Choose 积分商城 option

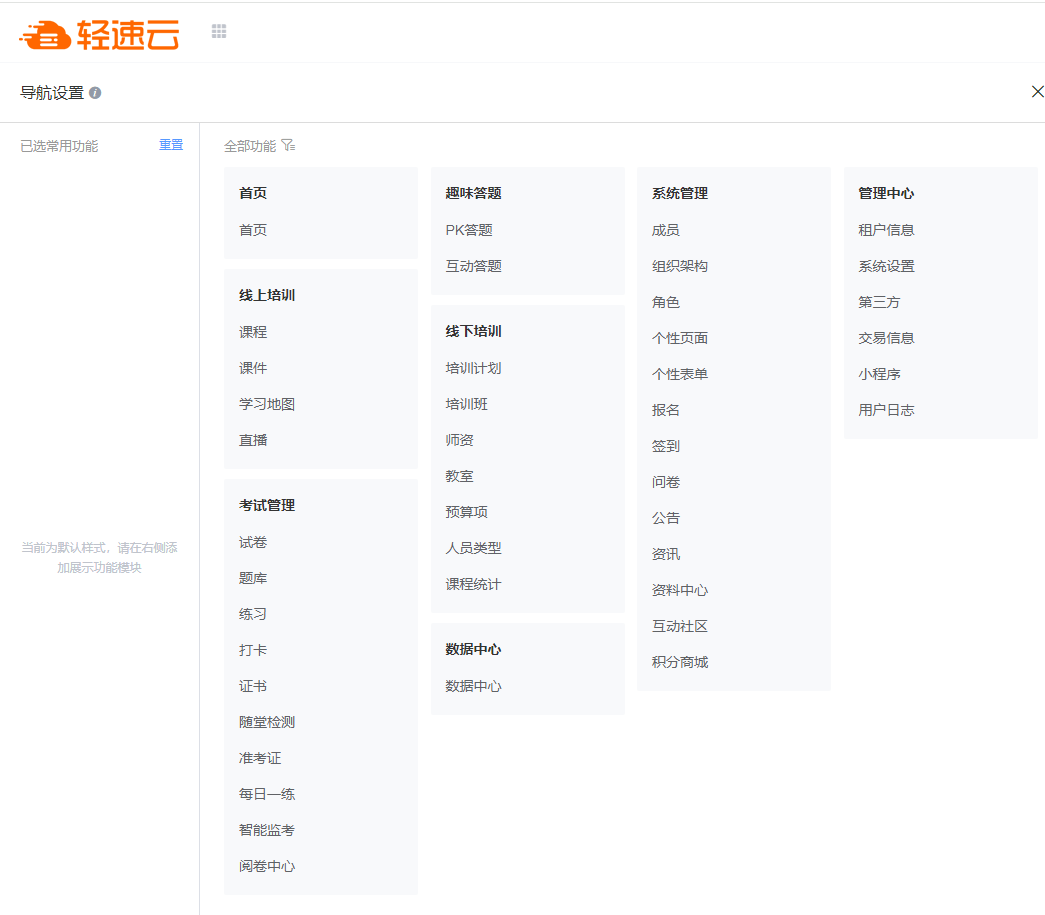pyautogui.click(x=680, y=662)
